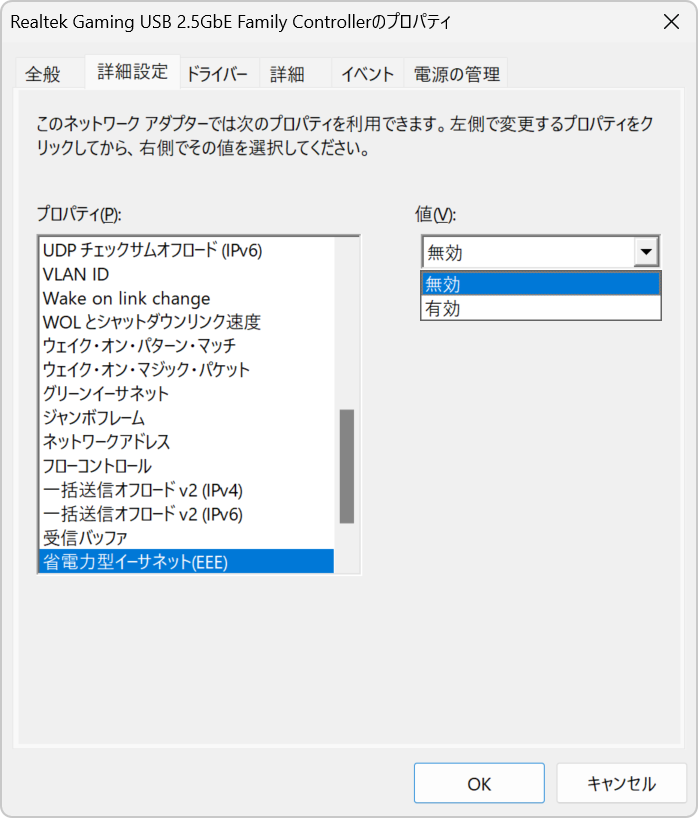The height and width of the screenshot is (818, 698).
Task: Click the キャンセル button
Action: 621,783
